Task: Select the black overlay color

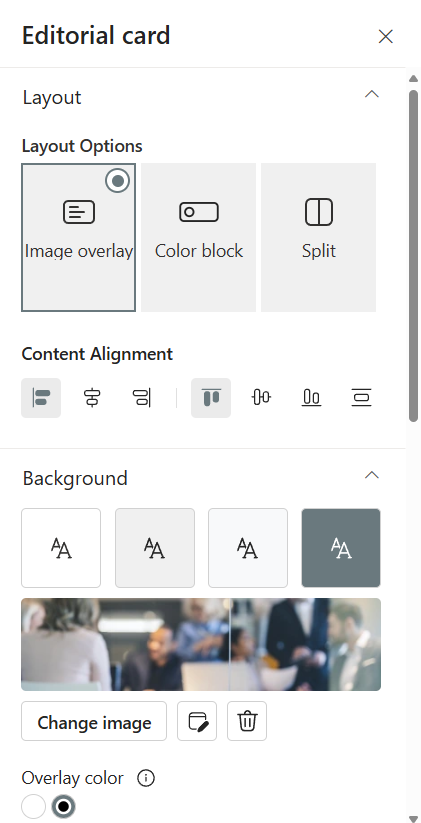Action: [64, 806]
